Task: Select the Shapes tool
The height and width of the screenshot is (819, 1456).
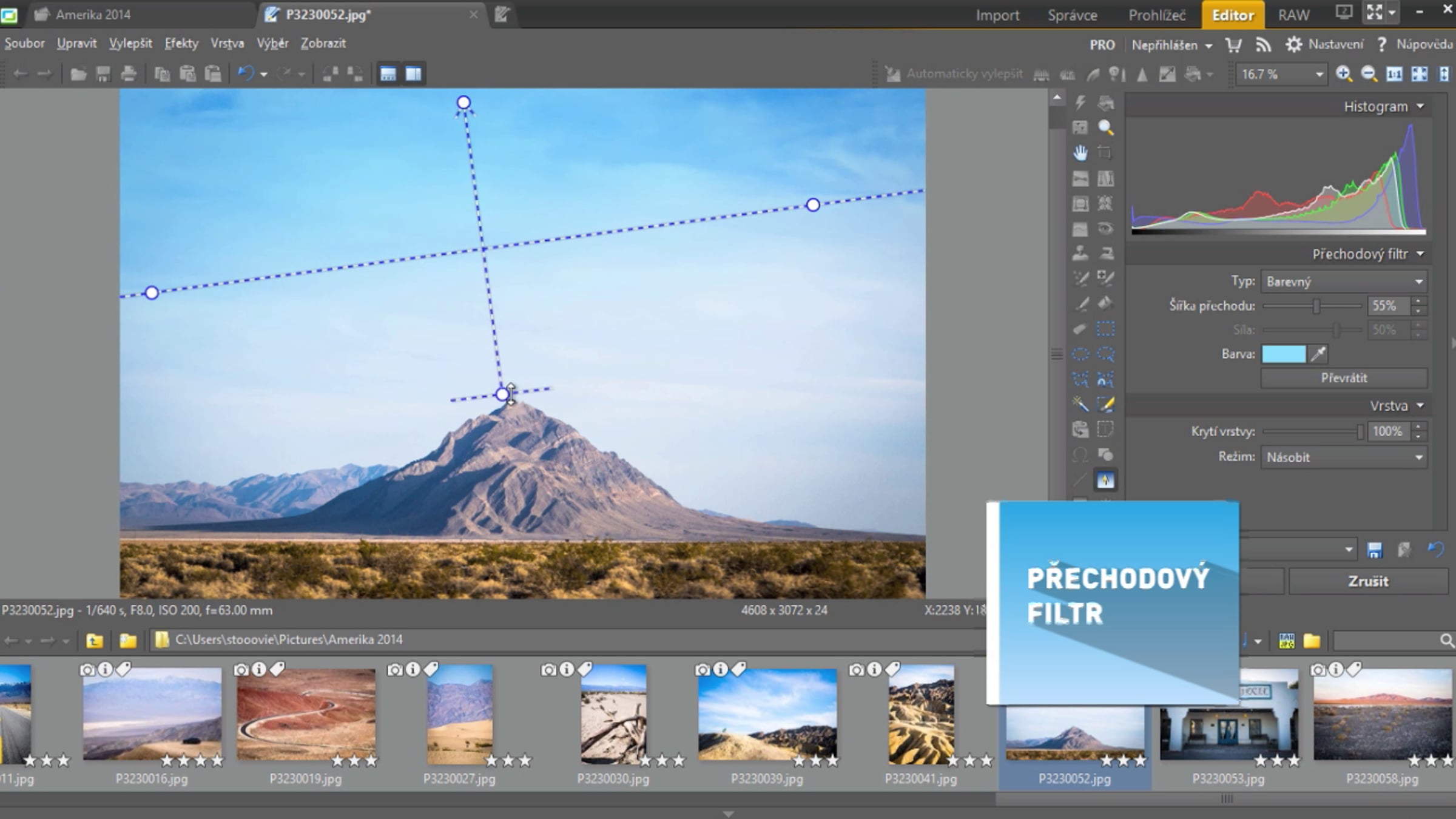Action: point(1105,455)
